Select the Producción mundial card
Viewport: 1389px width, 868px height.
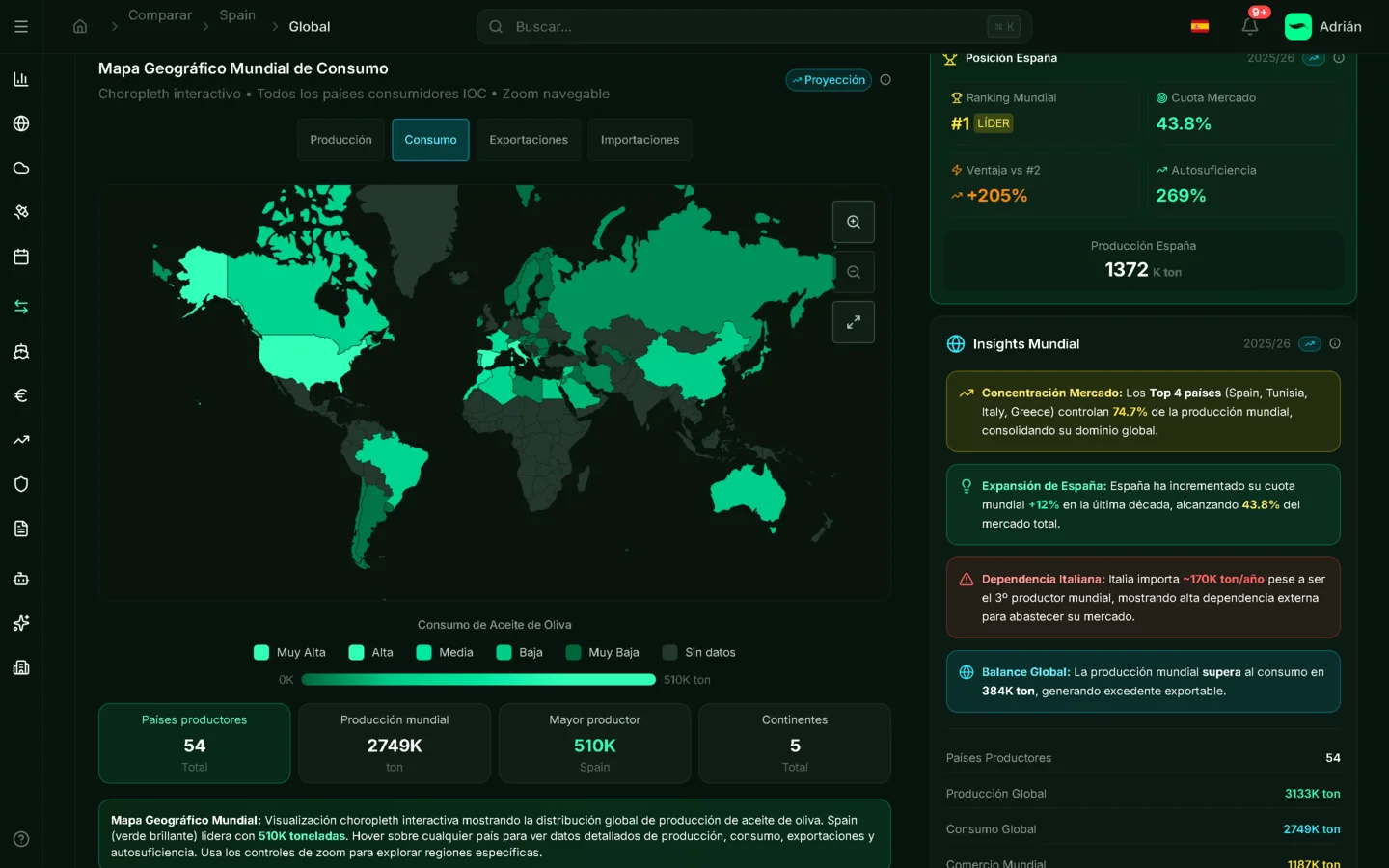click(x=395, y=744)
